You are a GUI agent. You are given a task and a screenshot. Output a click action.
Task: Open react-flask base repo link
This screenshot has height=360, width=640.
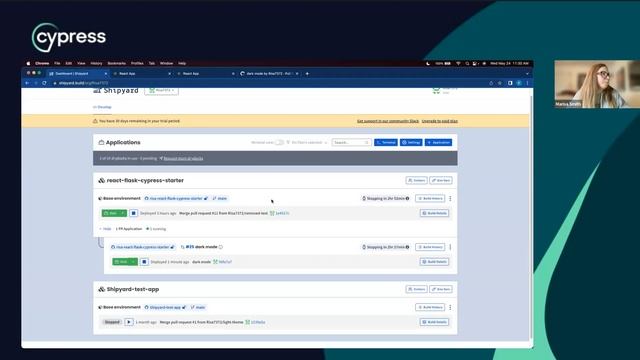[176, 198]
